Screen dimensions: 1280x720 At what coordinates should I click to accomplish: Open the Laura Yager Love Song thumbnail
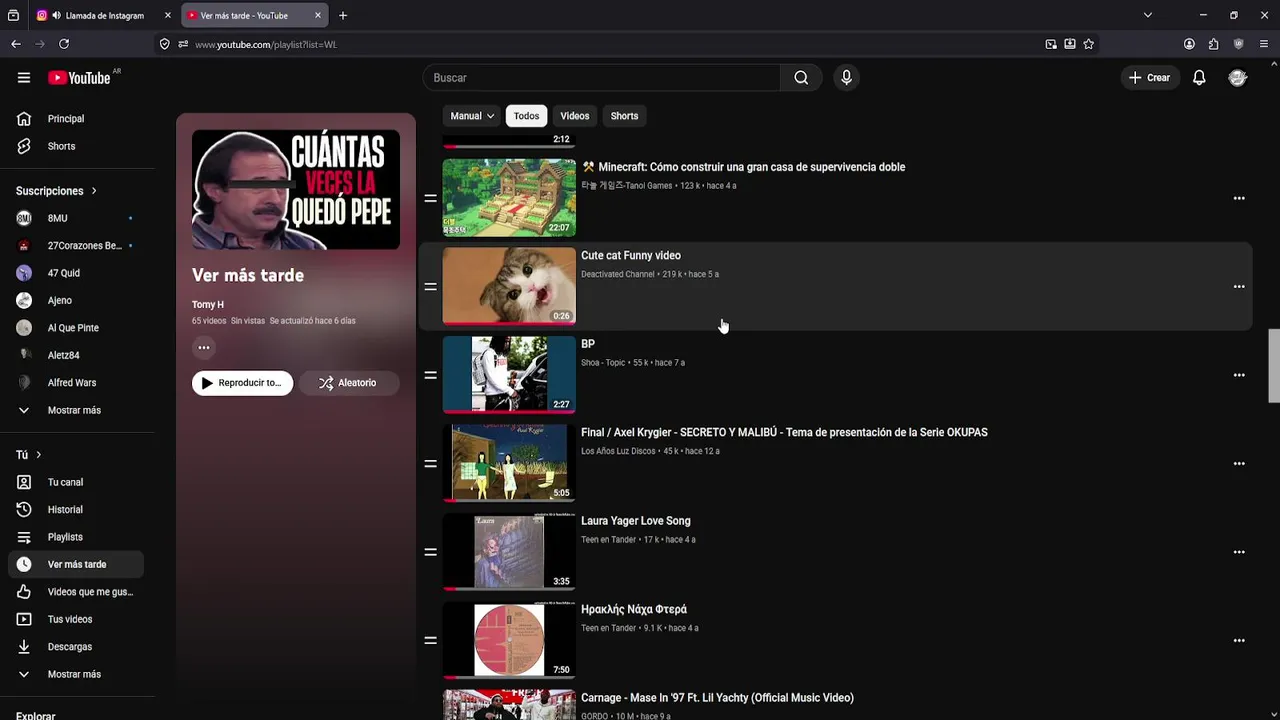(x=509, y=552)
